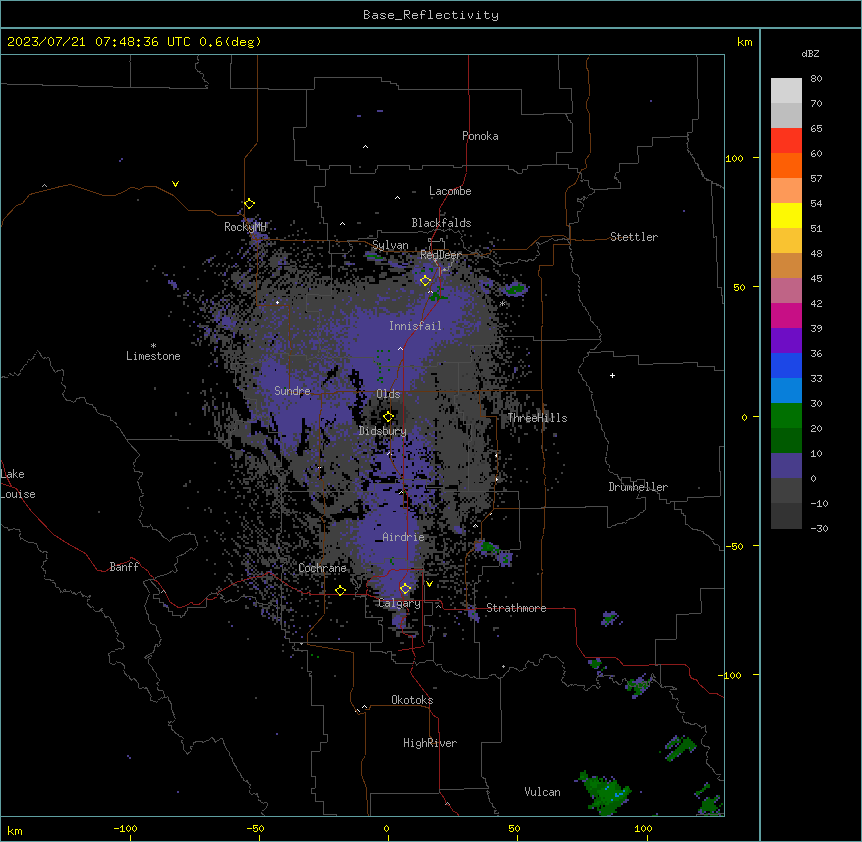Image resolution: width=862 pixels, height=842 pixels.
Task: Select the yellow 54–51 dBZ legend swatch
Action: [786, 216]
